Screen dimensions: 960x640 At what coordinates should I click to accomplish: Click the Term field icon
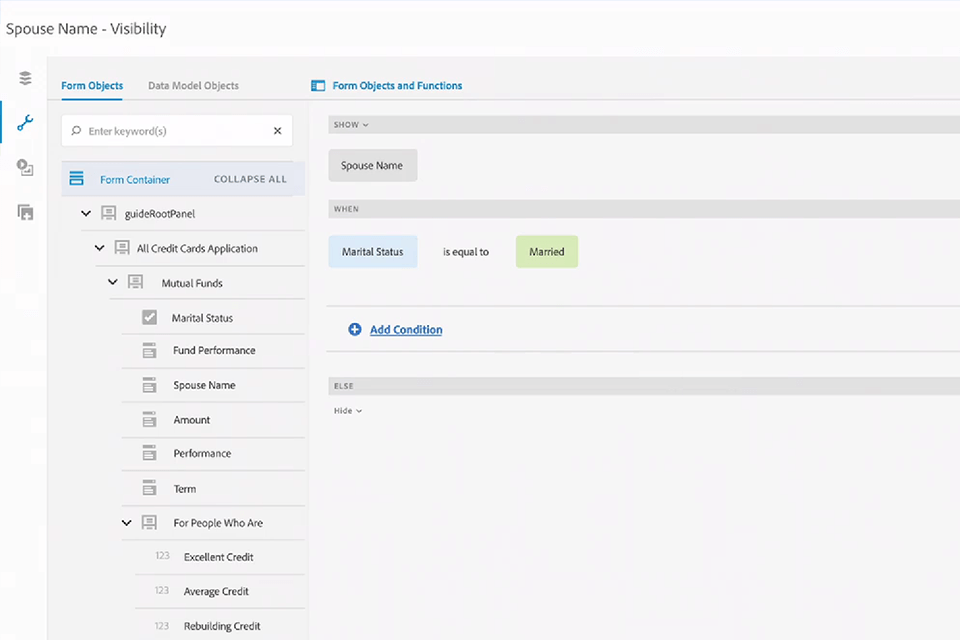[149, 488]
